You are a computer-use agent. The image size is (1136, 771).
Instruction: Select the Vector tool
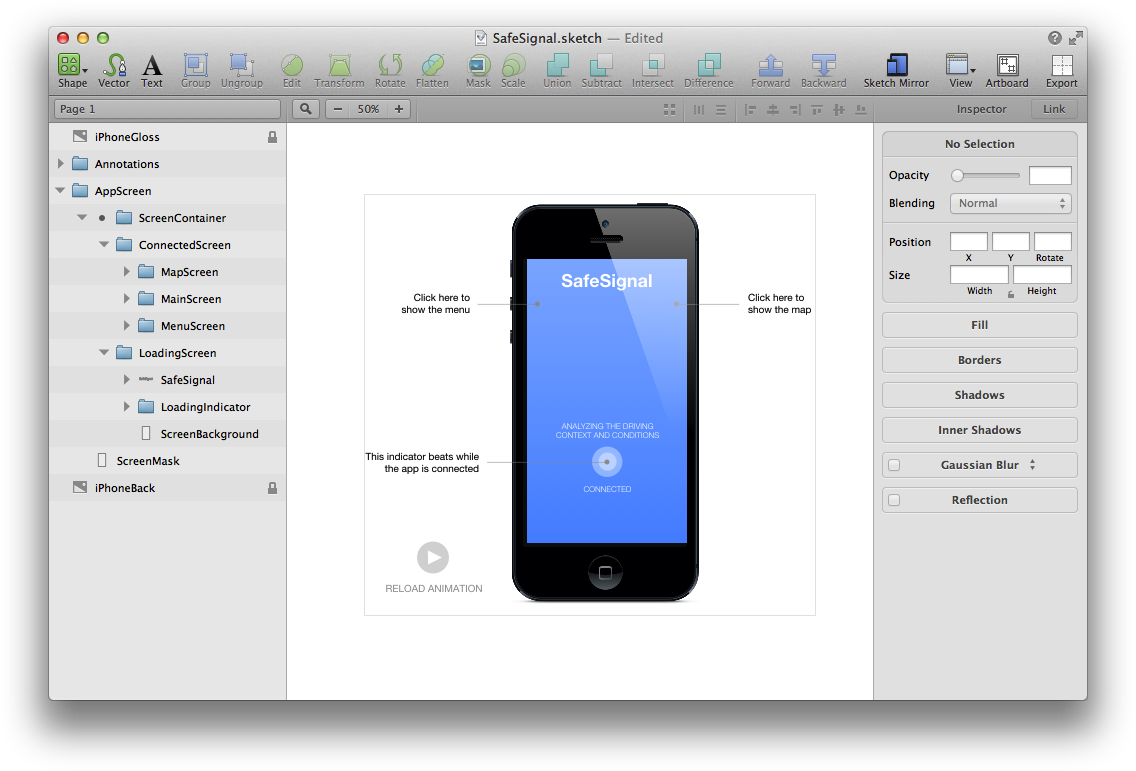point(113,66)
